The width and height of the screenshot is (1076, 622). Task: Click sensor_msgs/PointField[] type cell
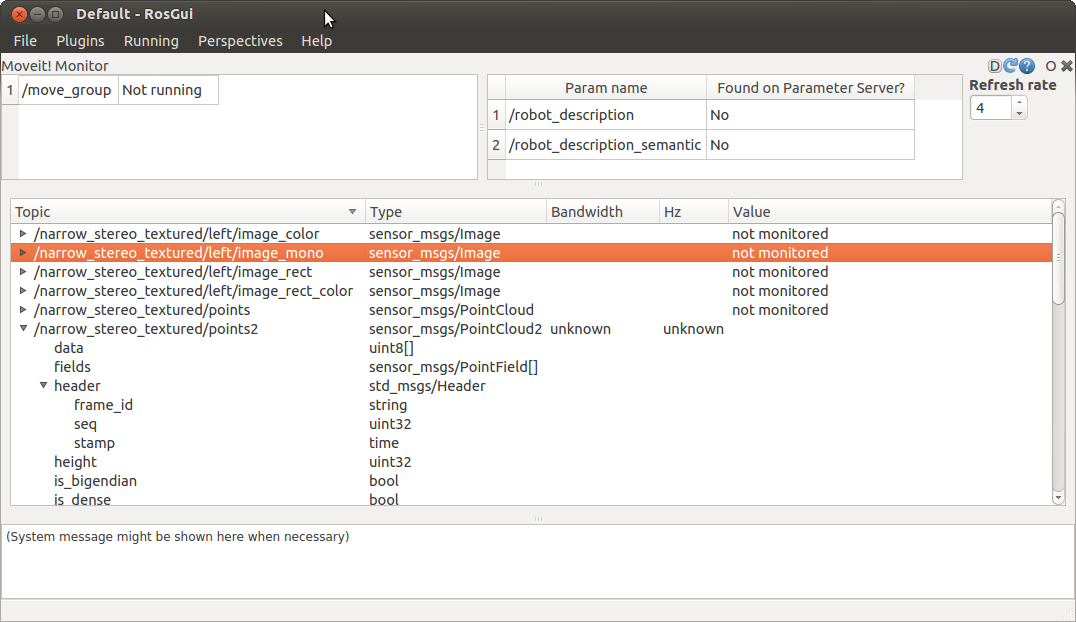[454, 367]
